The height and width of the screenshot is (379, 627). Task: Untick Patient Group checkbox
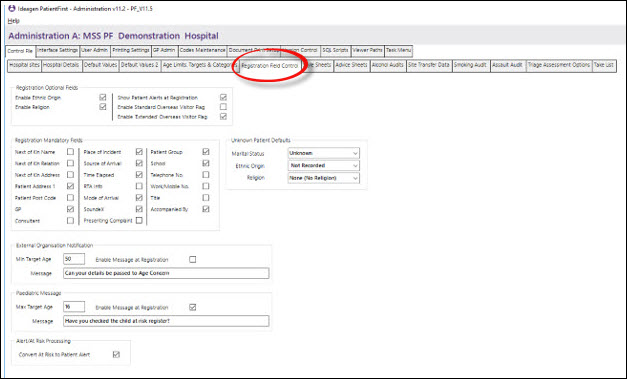coord(206,152)
